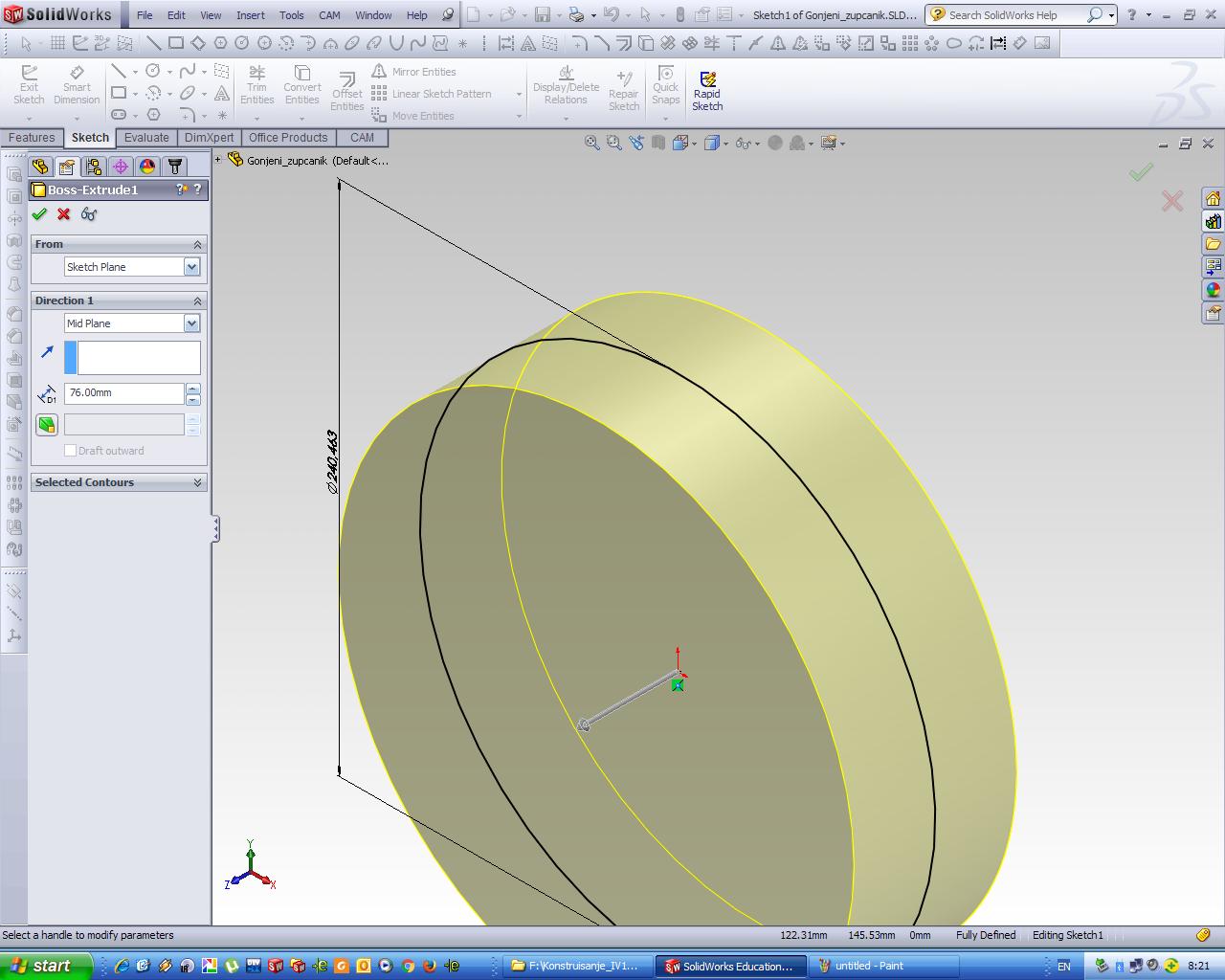Viewport: 1225px width, 980px height.
Task: Click the direction of extrusion selection box
Action: pyautogui.click(x=132, y=358)
